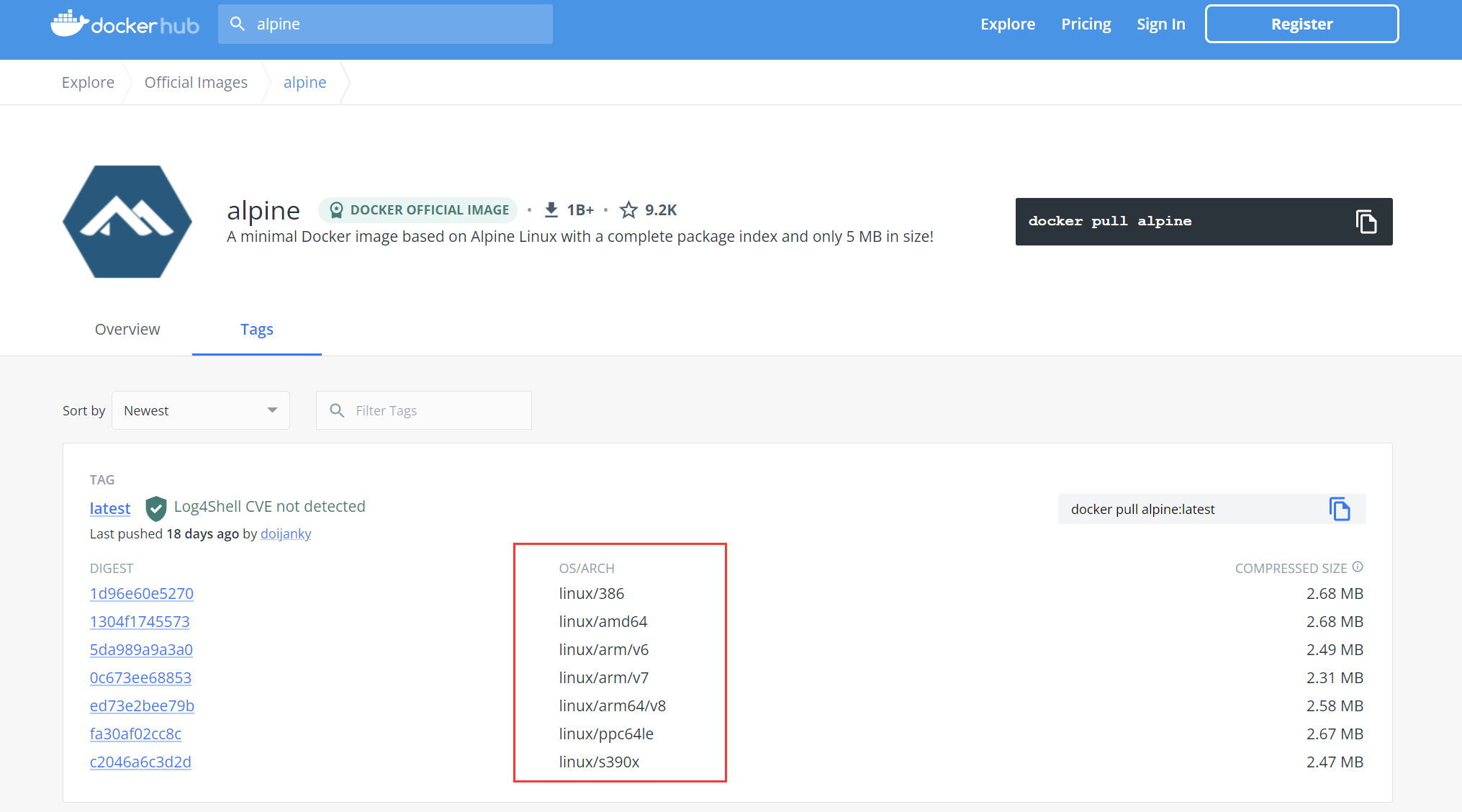Viewport: 1462px width, 812px height.
Task: Open digest fa30af02cc8c
Action: click(135, 734)
